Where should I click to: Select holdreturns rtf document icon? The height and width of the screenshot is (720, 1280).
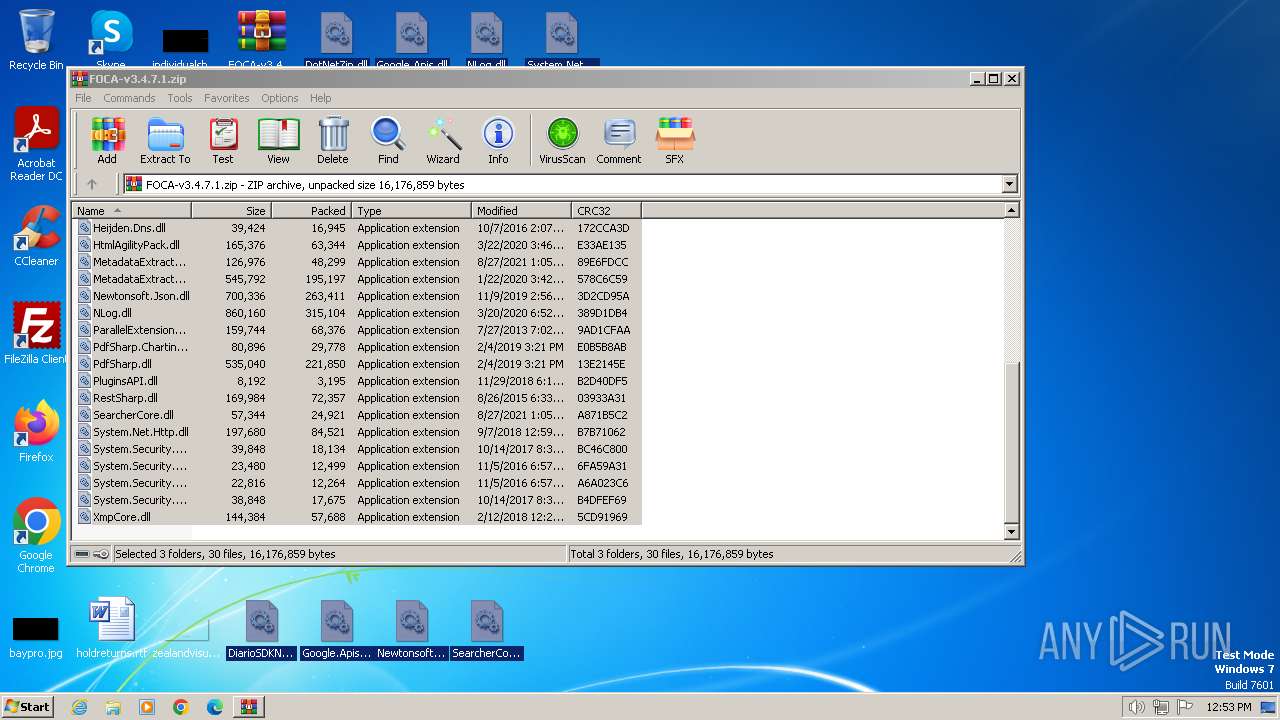click(111, 630)
